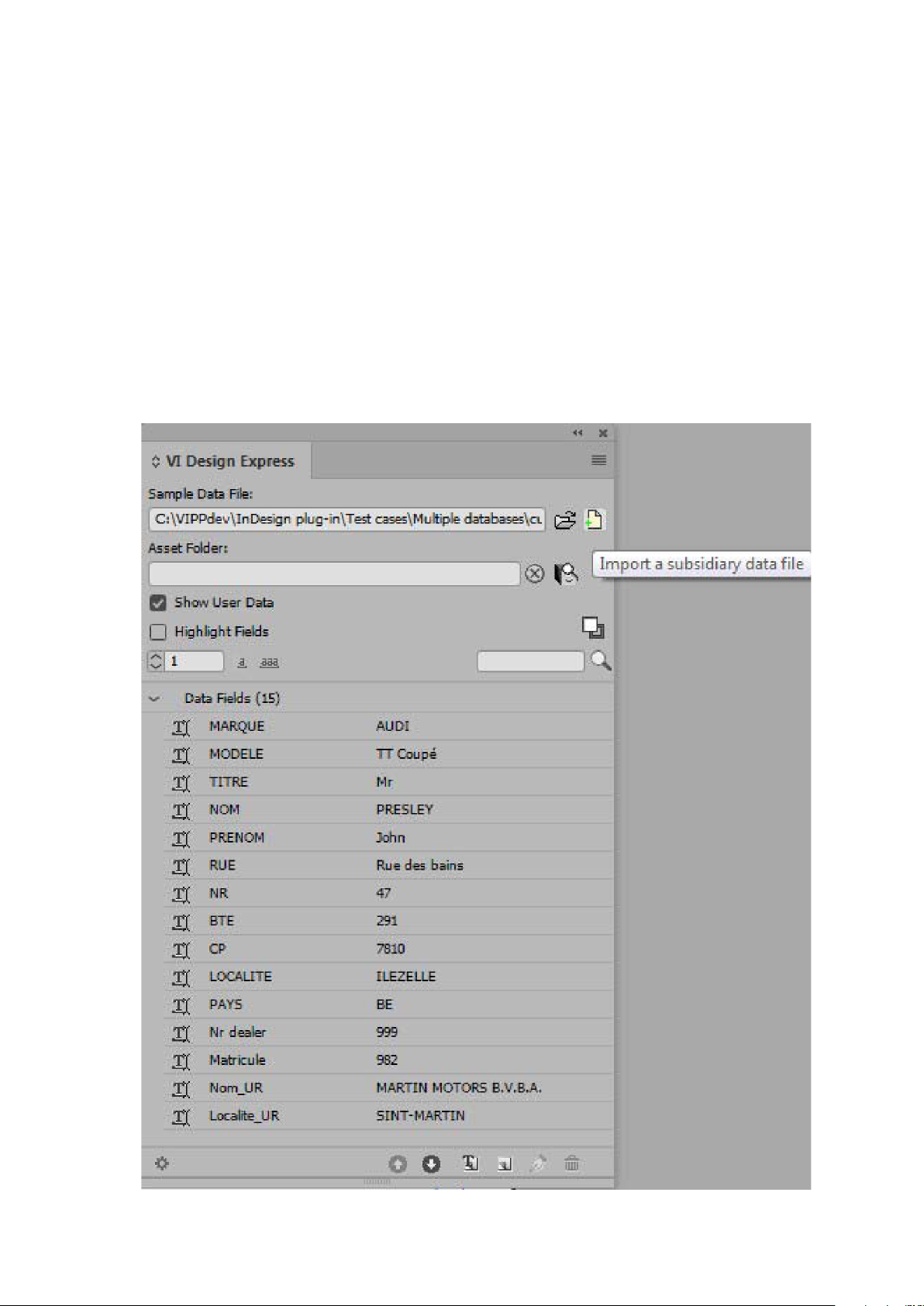Click the text field icon beside LOCALITE

(x=181, y=977)
